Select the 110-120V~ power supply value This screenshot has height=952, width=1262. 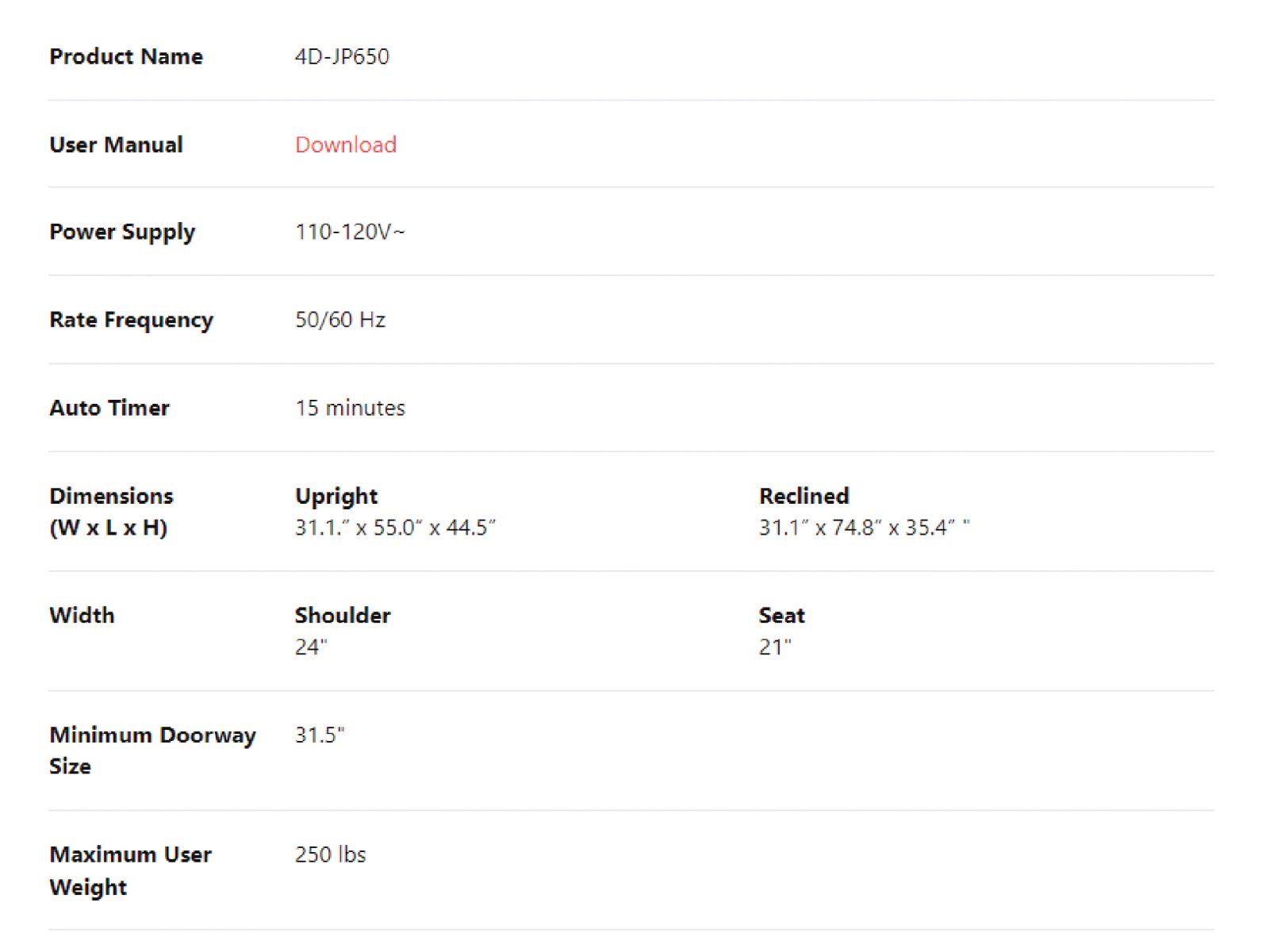click(x=350, y=232)
